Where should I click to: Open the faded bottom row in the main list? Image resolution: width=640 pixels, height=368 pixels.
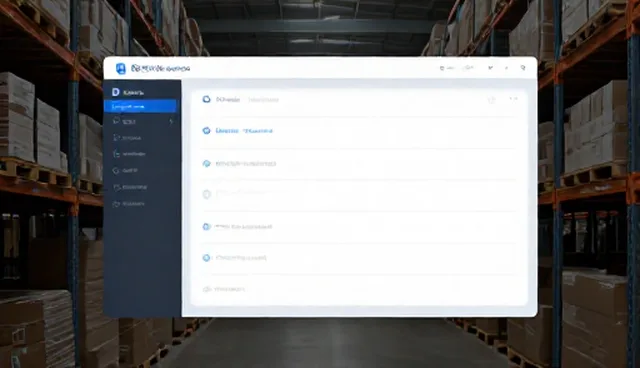point(359,289)
